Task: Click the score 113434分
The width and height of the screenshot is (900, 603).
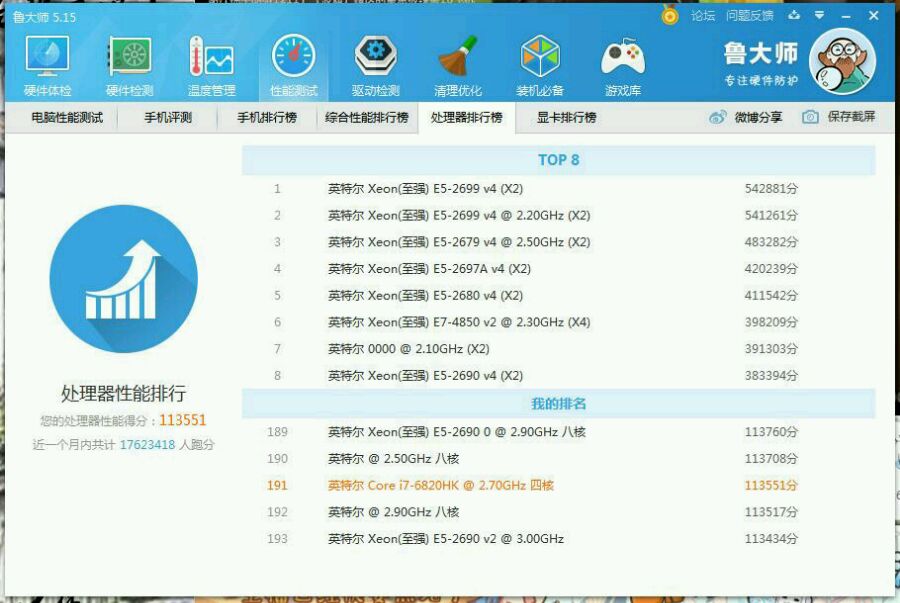Action: coord(771,539)
